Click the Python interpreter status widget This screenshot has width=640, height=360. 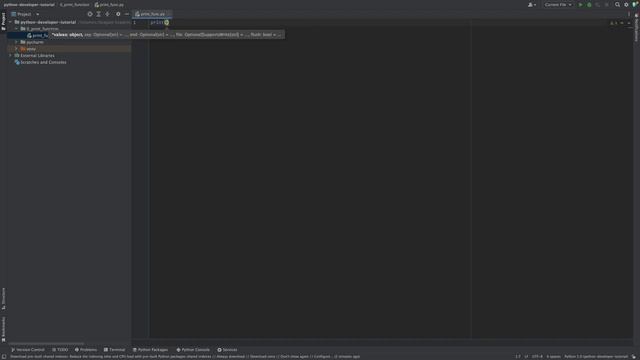coord(596,357)
